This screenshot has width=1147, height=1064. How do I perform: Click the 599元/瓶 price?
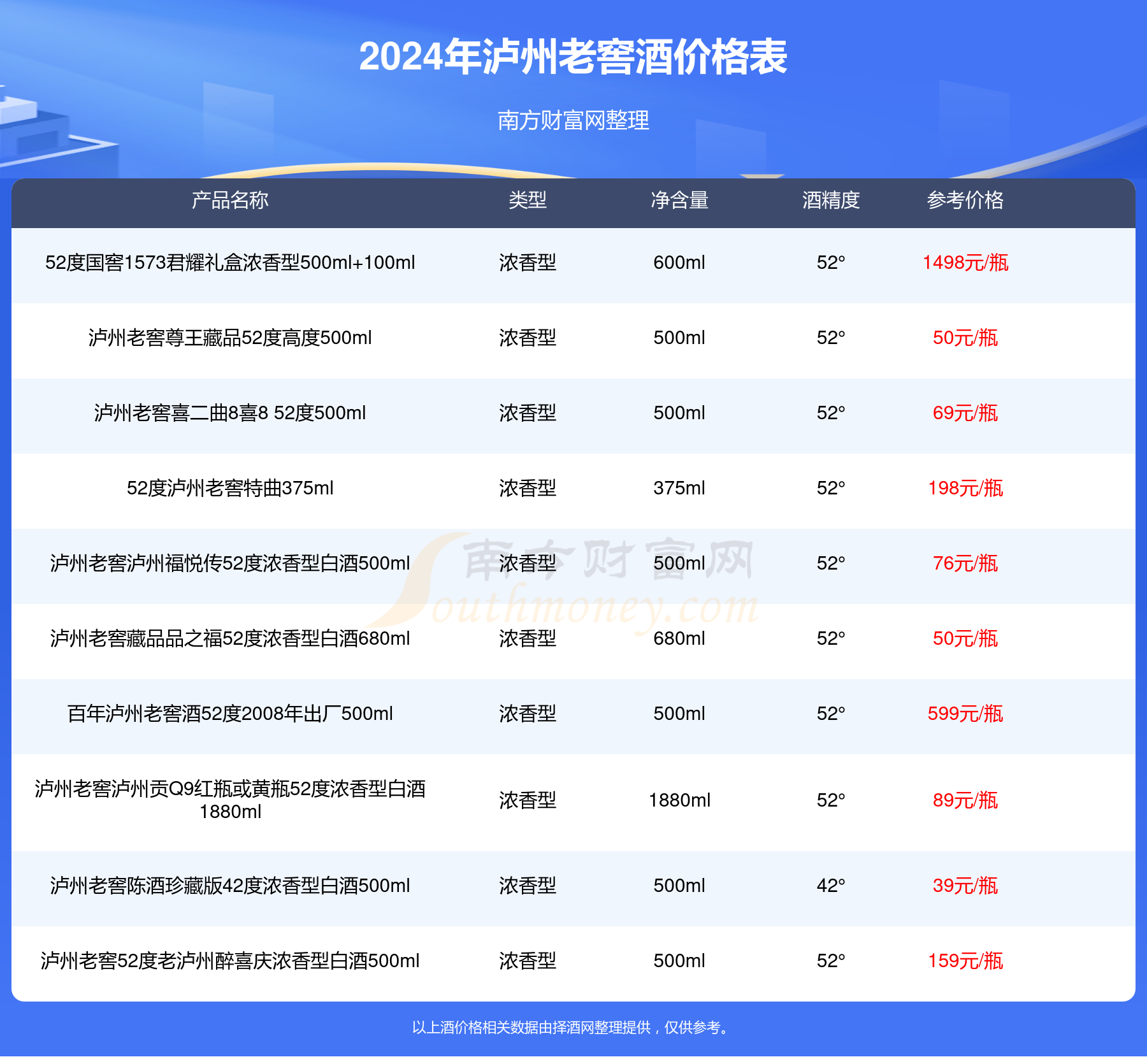pos(965,714)
